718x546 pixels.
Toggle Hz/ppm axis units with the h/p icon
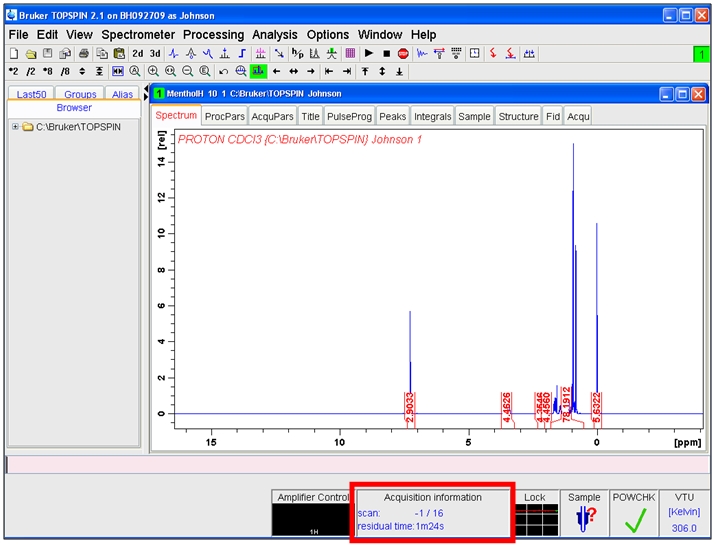298,54
